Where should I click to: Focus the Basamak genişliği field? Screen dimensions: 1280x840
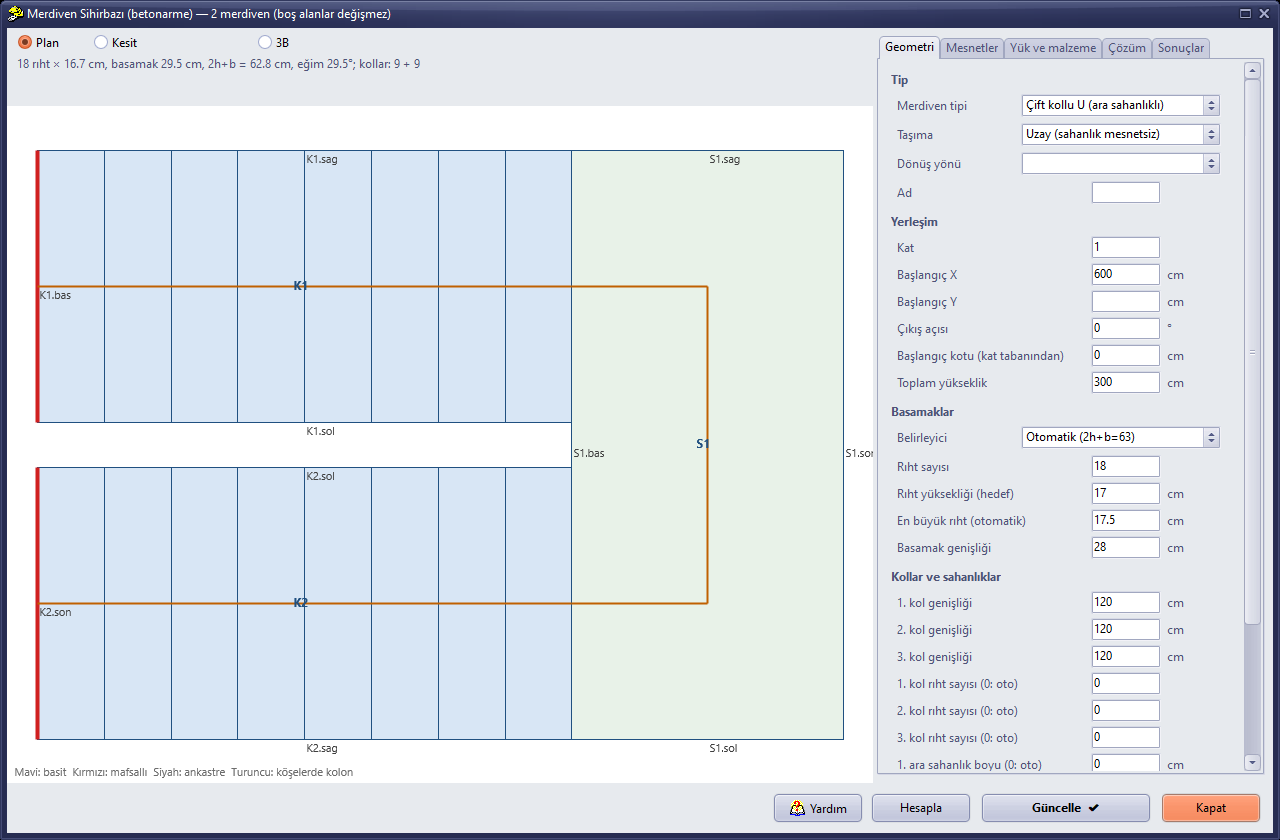click(1126, 547)
